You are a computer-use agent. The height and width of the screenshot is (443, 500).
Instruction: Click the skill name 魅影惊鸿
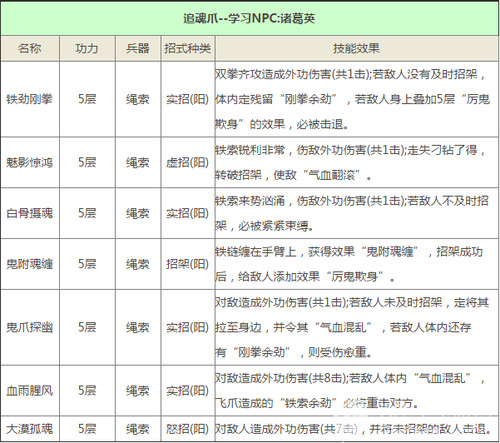tap(30, 162)
